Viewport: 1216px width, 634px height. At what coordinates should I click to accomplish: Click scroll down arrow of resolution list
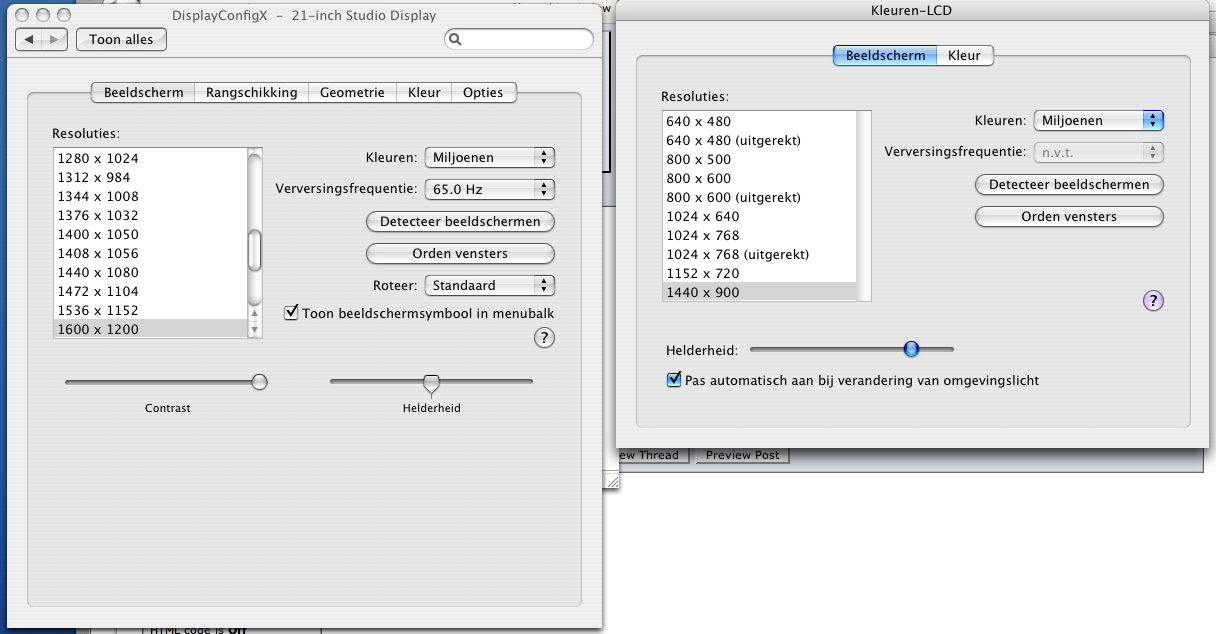click(255, 329)
